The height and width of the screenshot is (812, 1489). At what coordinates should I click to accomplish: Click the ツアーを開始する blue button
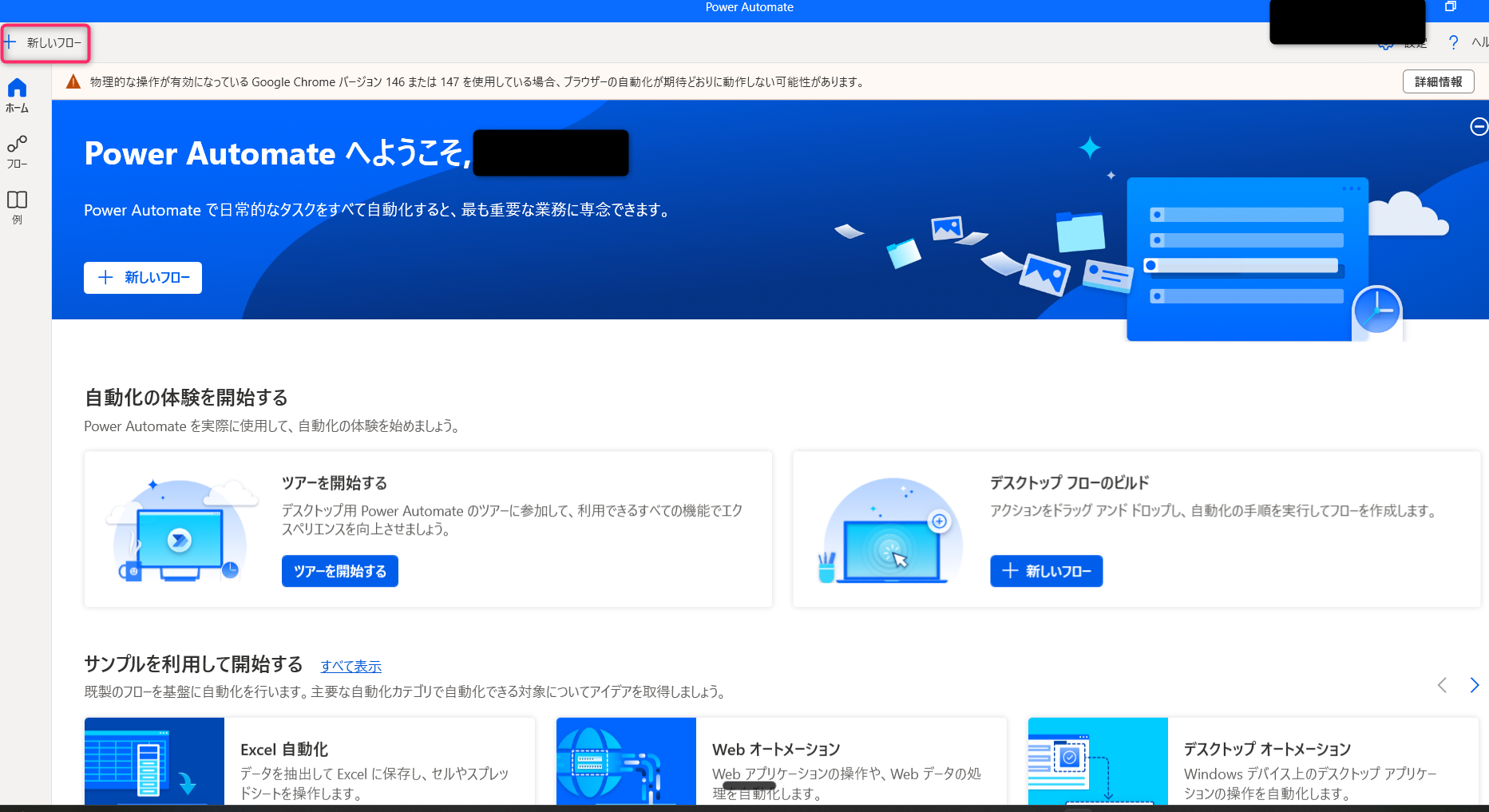pos(340,571)
